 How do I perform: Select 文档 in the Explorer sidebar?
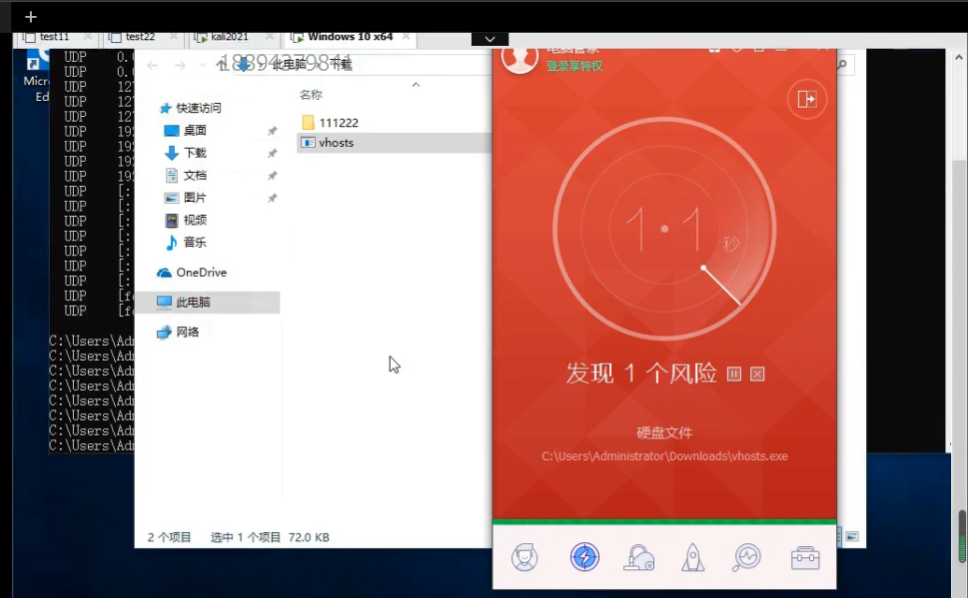click(186, 175)
